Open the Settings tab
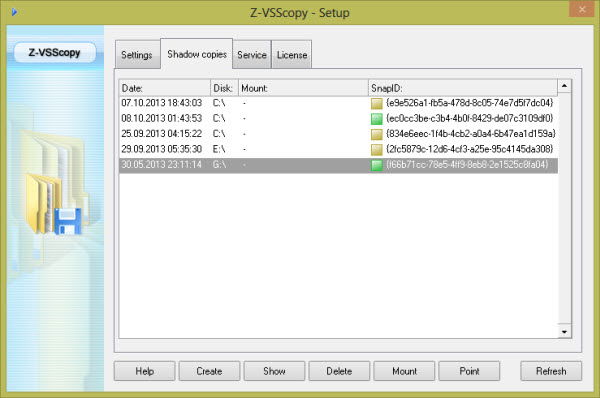 [137, 55]
